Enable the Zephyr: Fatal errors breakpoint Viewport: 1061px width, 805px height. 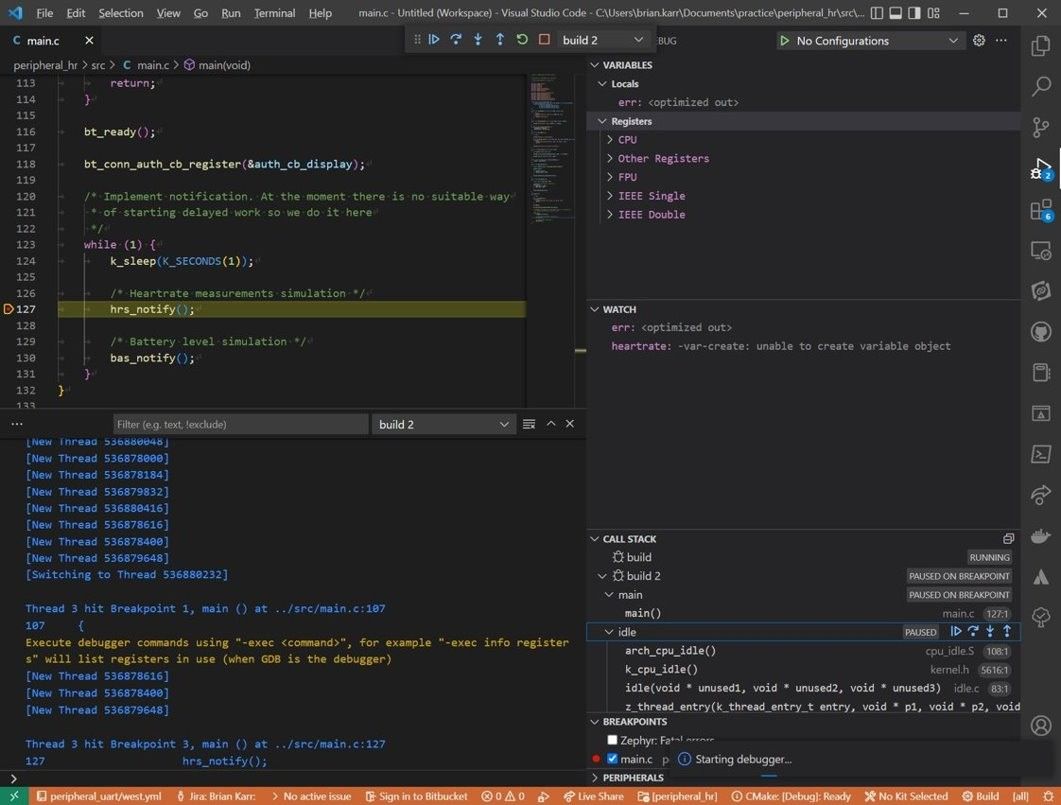pos(613,740)
